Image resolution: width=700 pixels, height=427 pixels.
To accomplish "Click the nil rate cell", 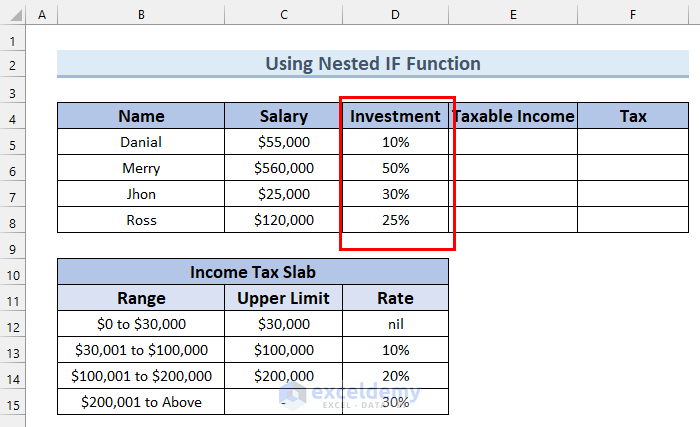I will point(395,324).
